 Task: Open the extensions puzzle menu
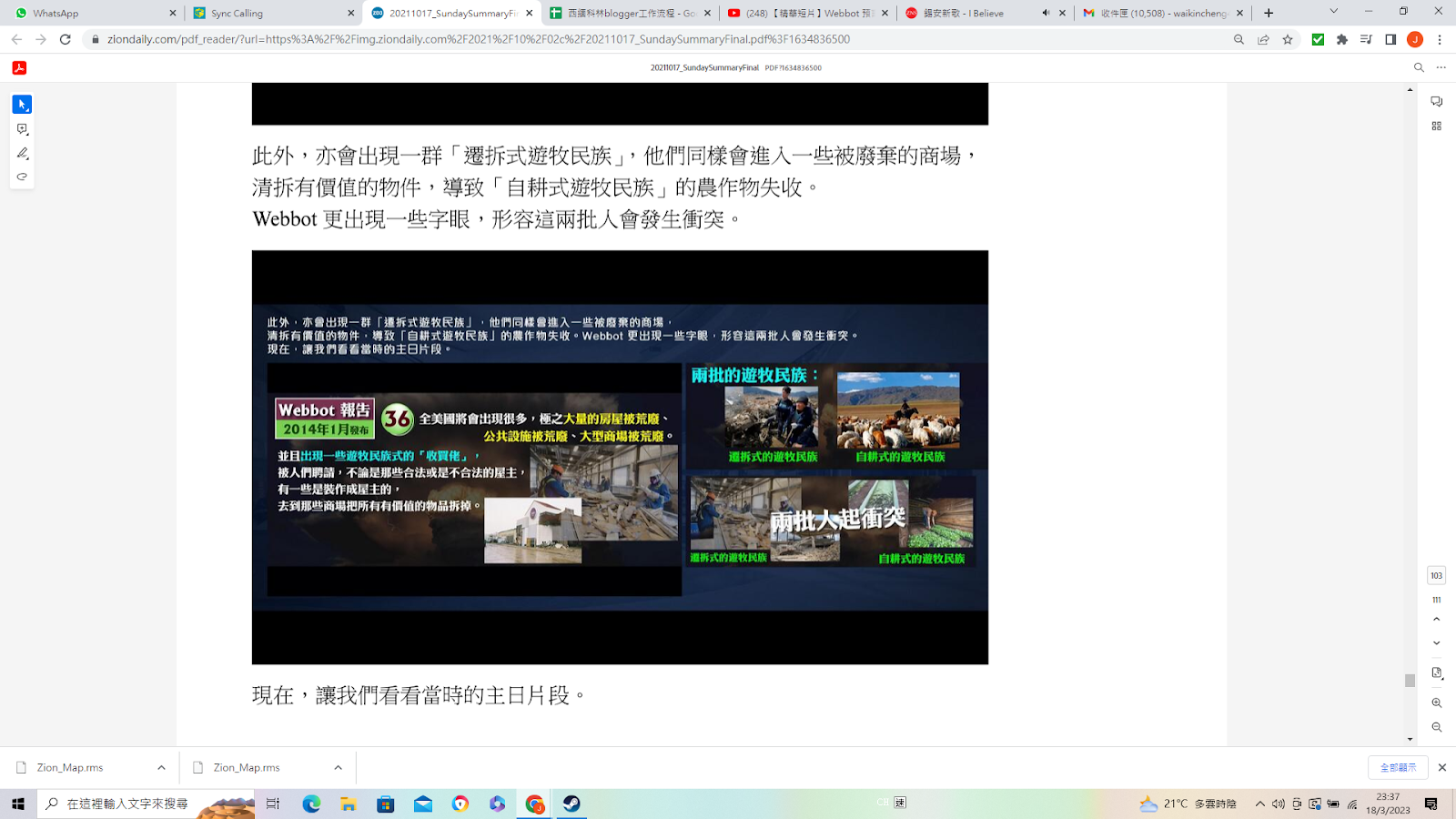click(x=1342, y=39)
